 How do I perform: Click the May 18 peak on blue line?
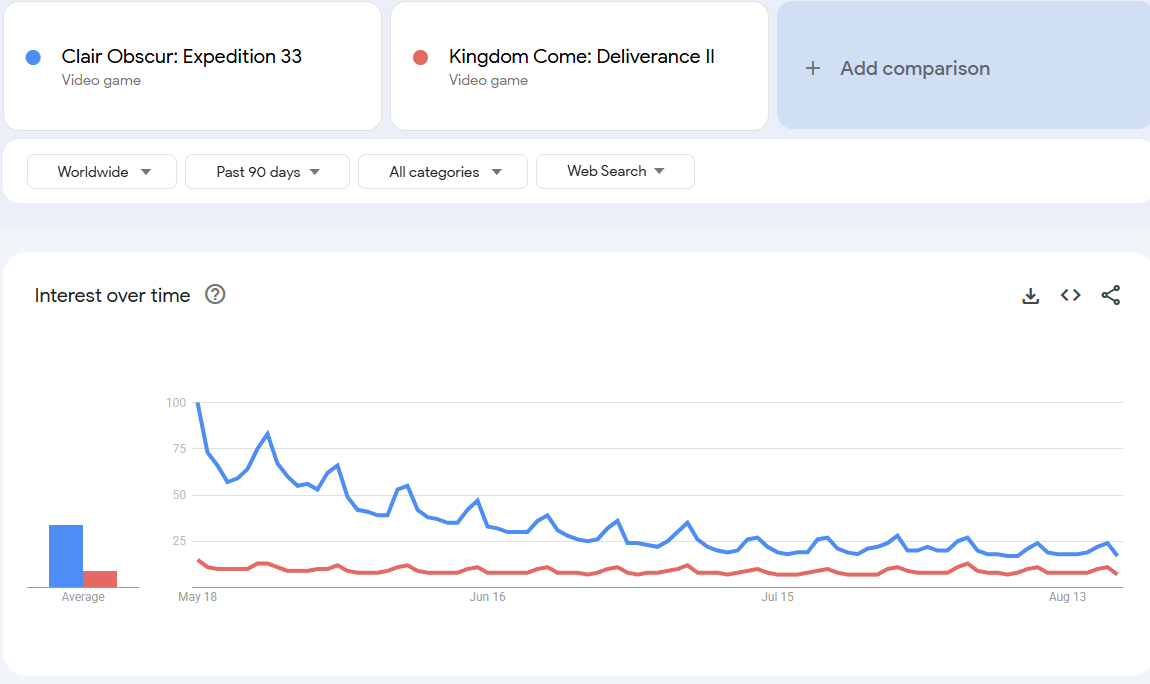pos(198,403)
